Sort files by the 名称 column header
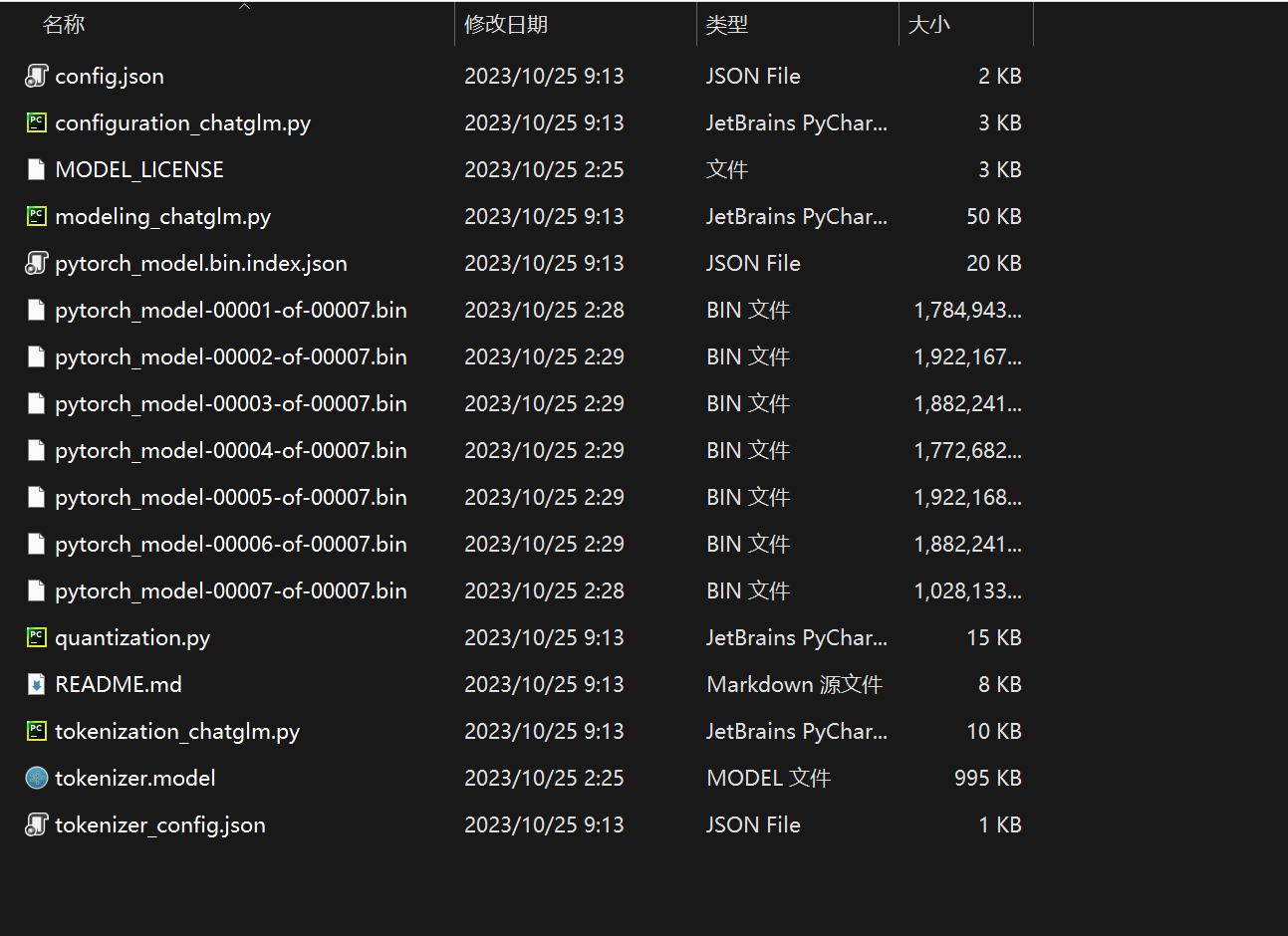Viewport: 1288px width, 936px height. click(x=64, y=25)
